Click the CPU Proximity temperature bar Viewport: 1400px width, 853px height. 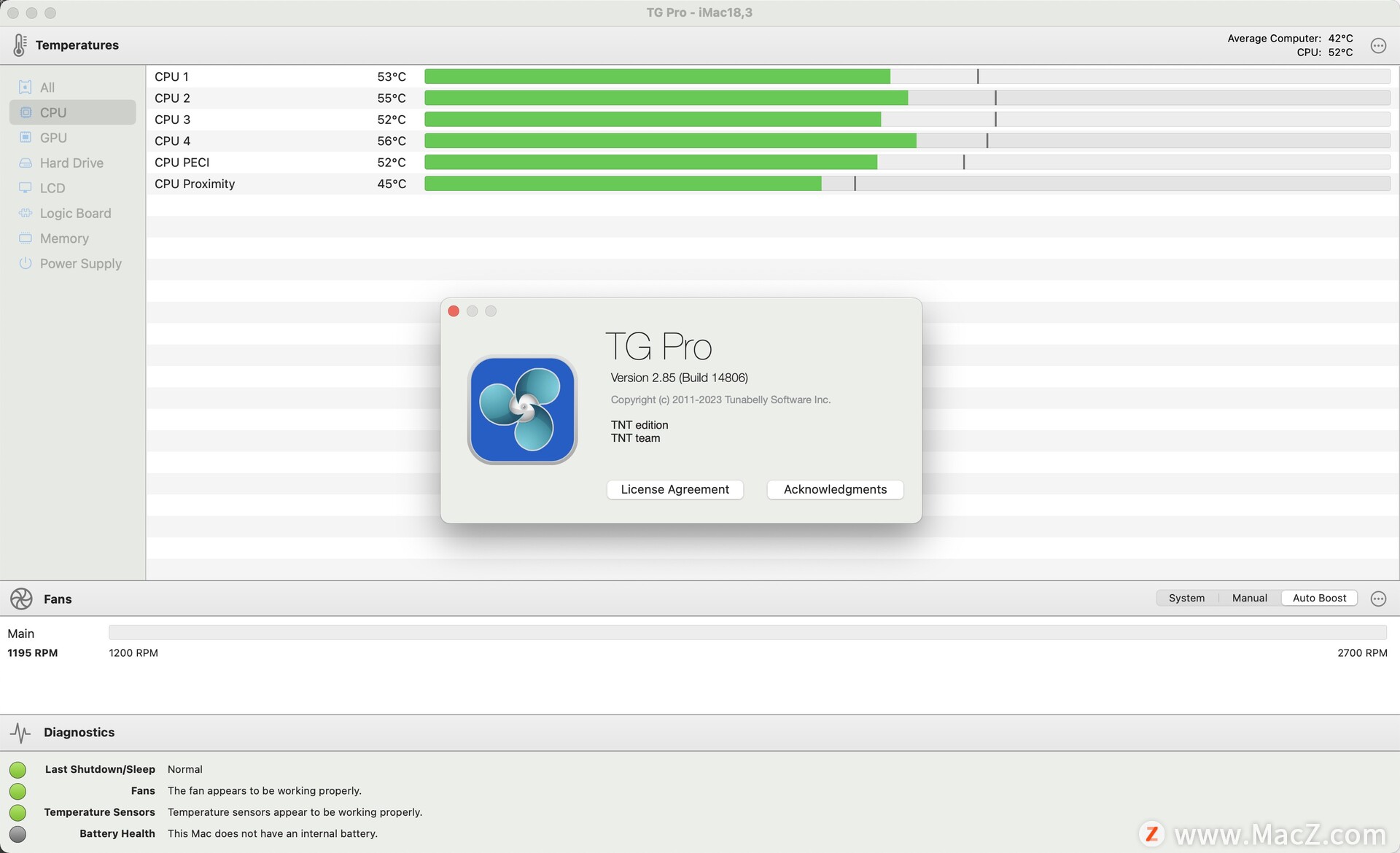tap(907, 184)
